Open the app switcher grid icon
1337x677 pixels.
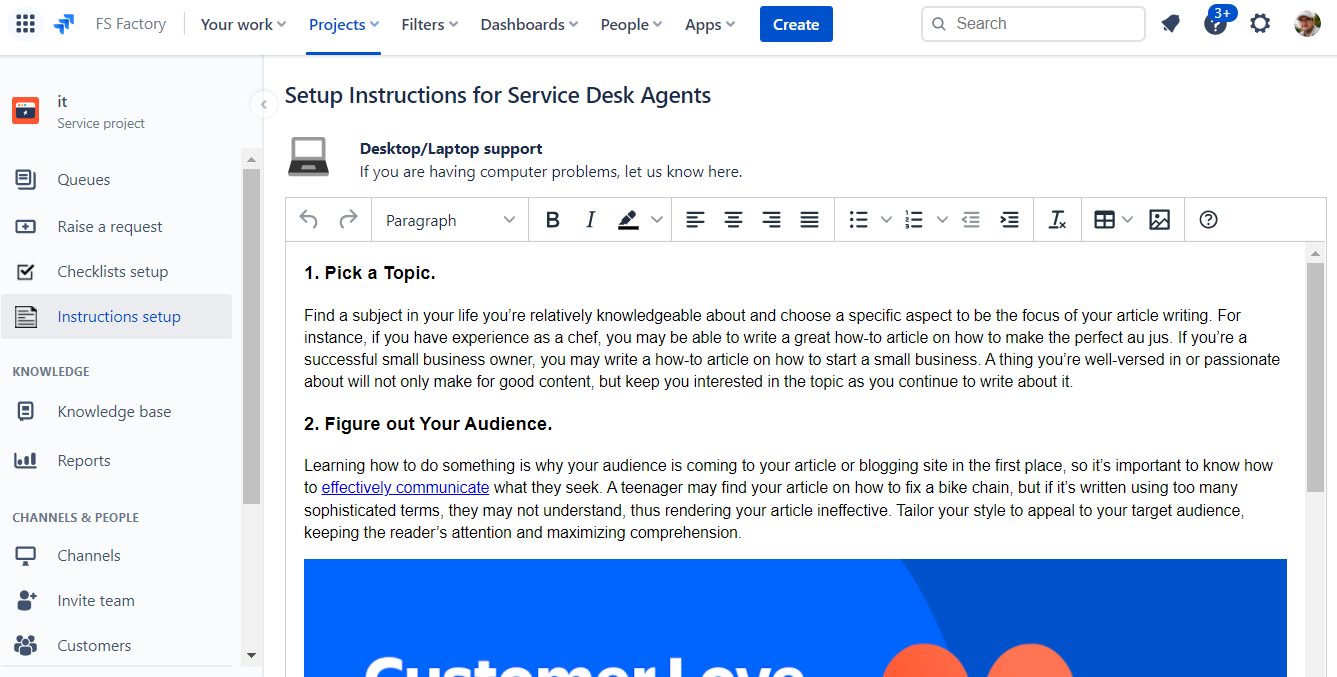26,24
